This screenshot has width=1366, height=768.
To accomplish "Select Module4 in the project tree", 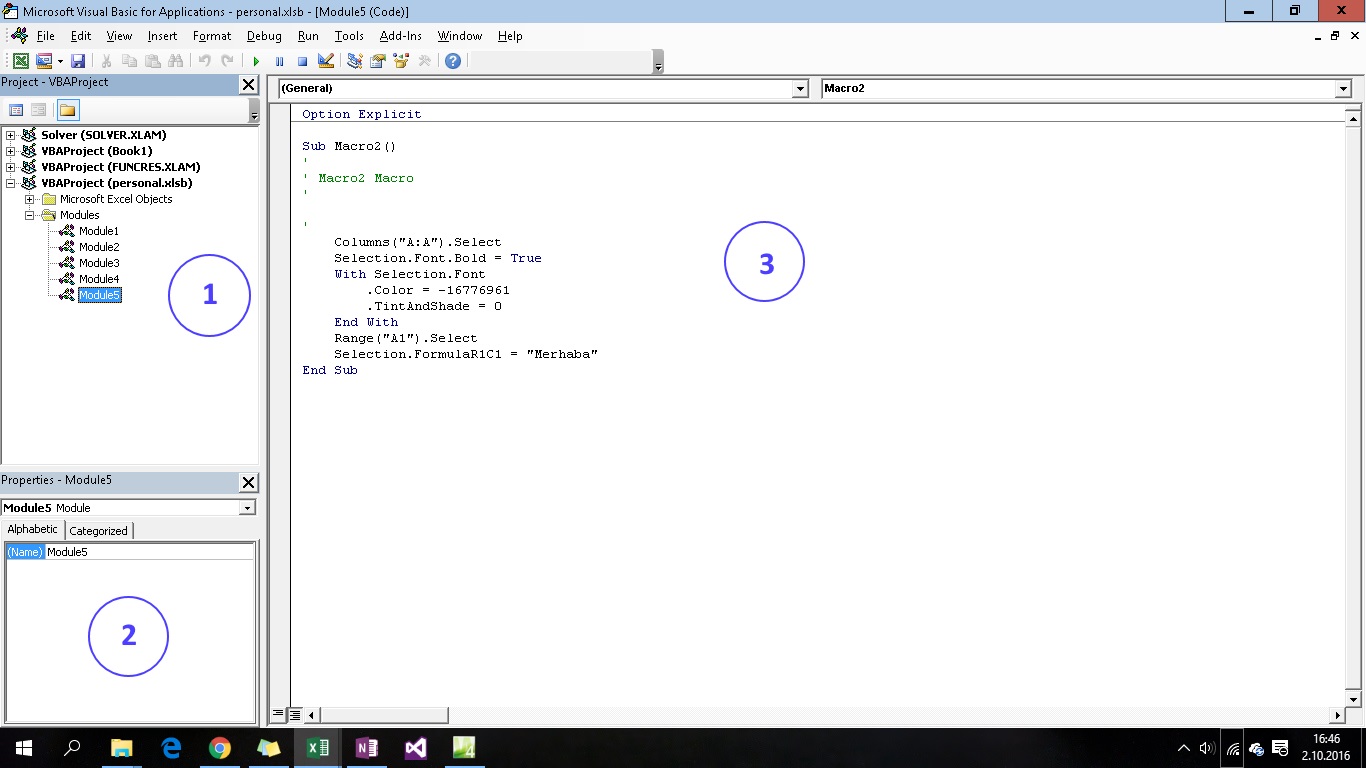I will [99, 279].
